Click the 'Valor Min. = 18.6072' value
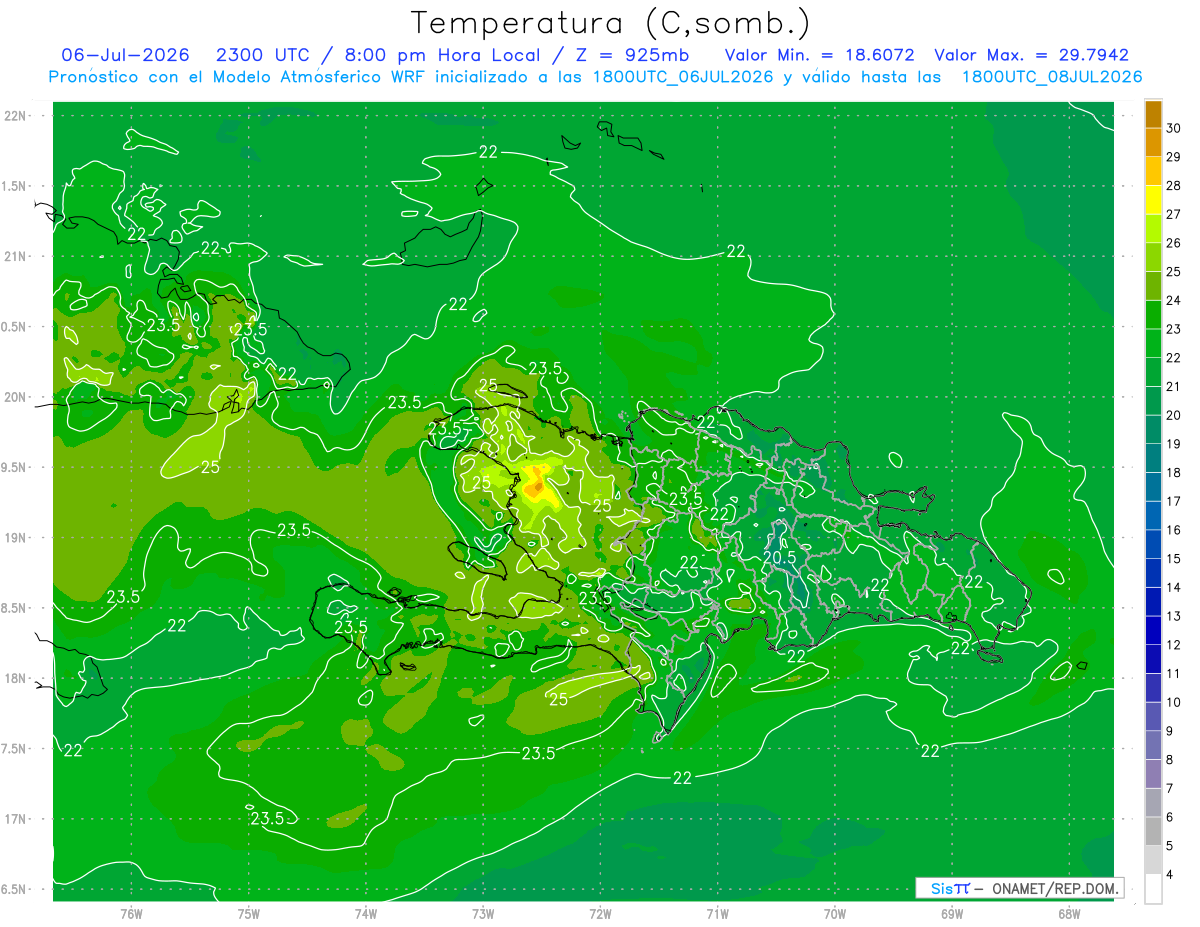Image resolution: width=1200 pixels, height=927 pixels. [819, 56]
